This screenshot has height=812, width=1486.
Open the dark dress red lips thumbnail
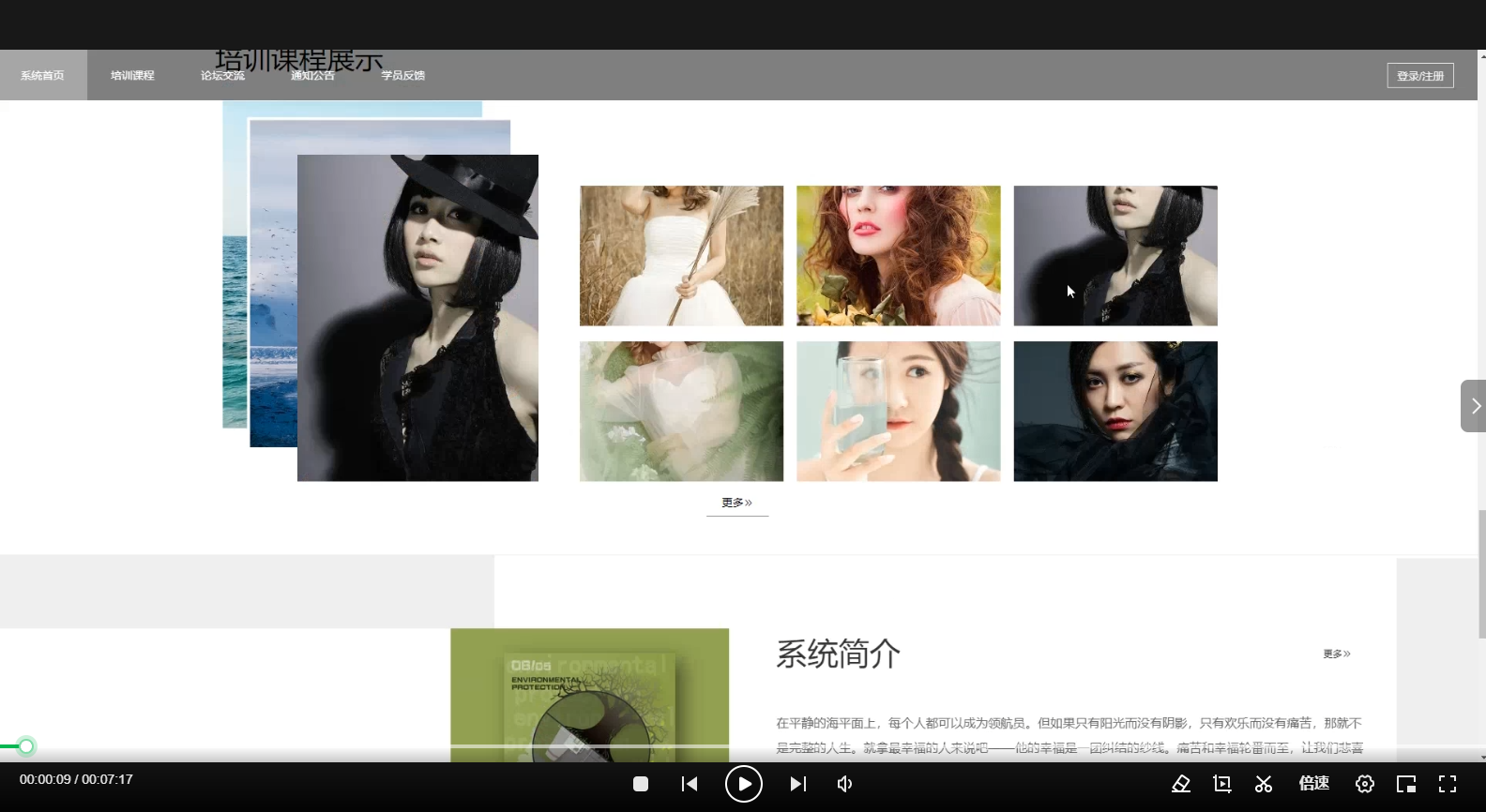click(x=1115, y=412)
